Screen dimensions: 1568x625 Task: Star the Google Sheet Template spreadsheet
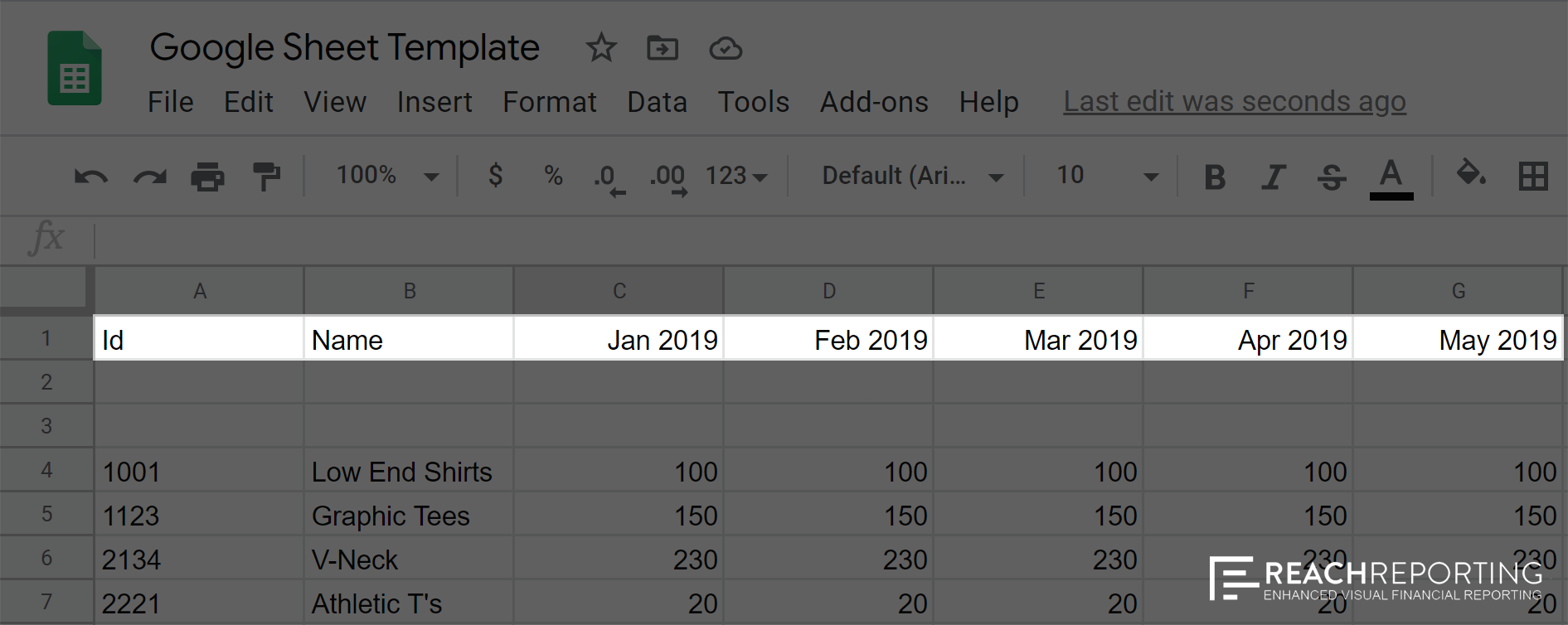(x=600, y=48)
